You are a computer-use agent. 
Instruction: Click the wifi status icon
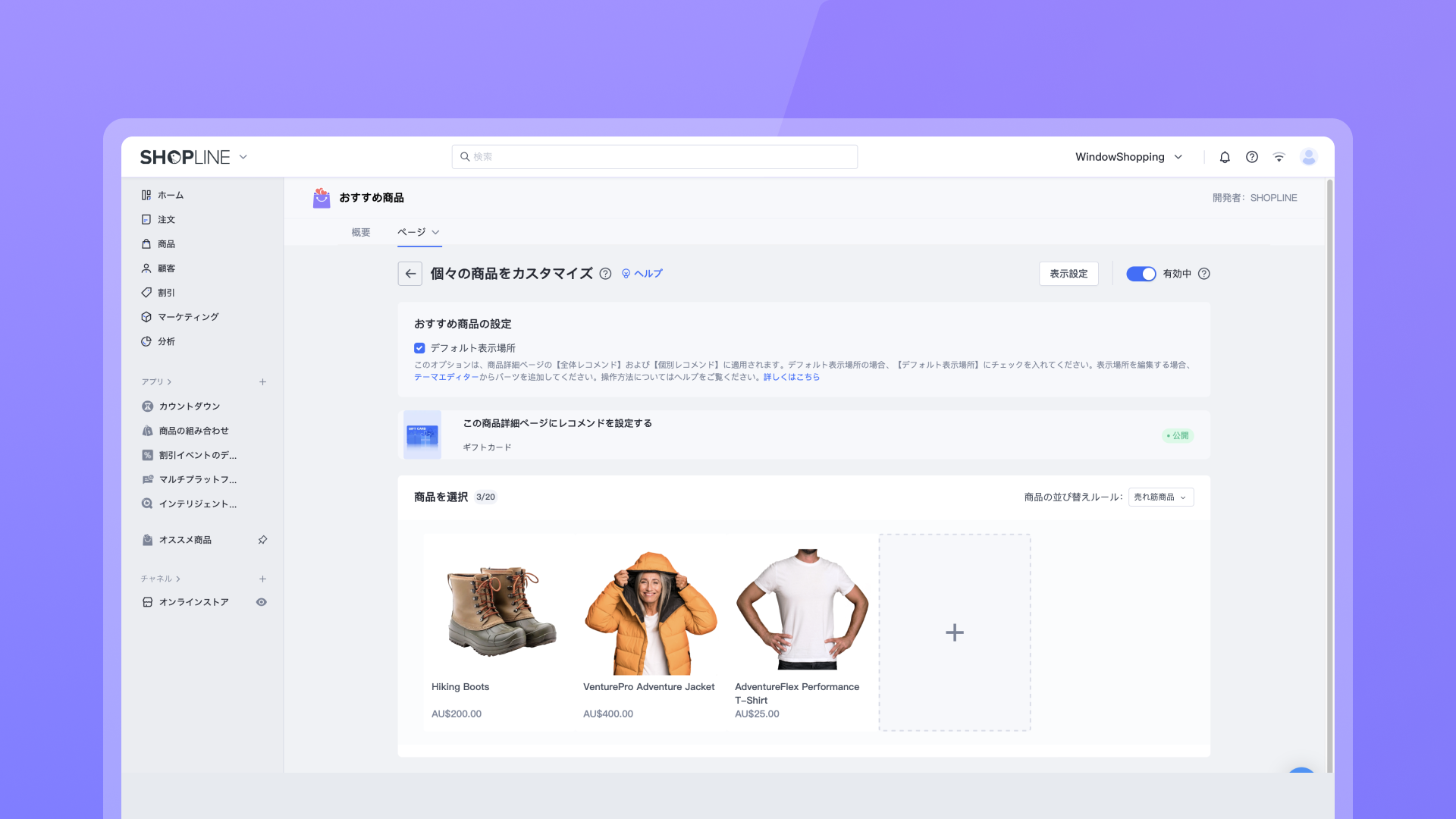tap(1279, 157)
